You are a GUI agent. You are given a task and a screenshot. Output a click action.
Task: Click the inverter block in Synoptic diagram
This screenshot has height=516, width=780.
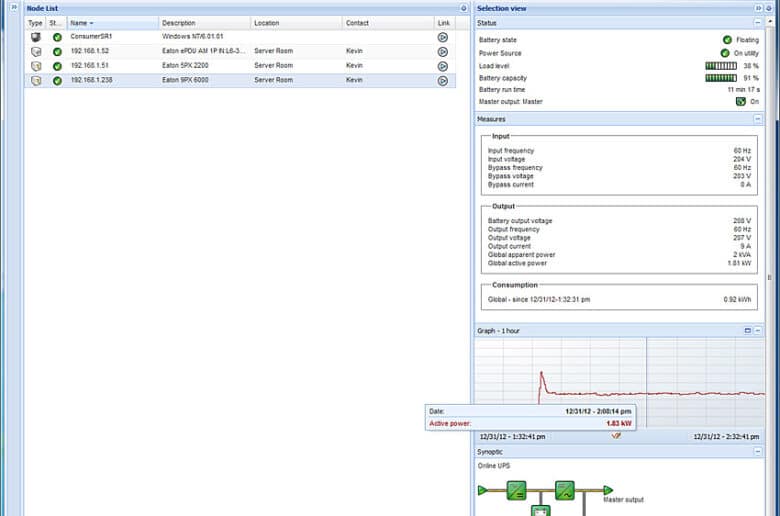click(565, 491)
